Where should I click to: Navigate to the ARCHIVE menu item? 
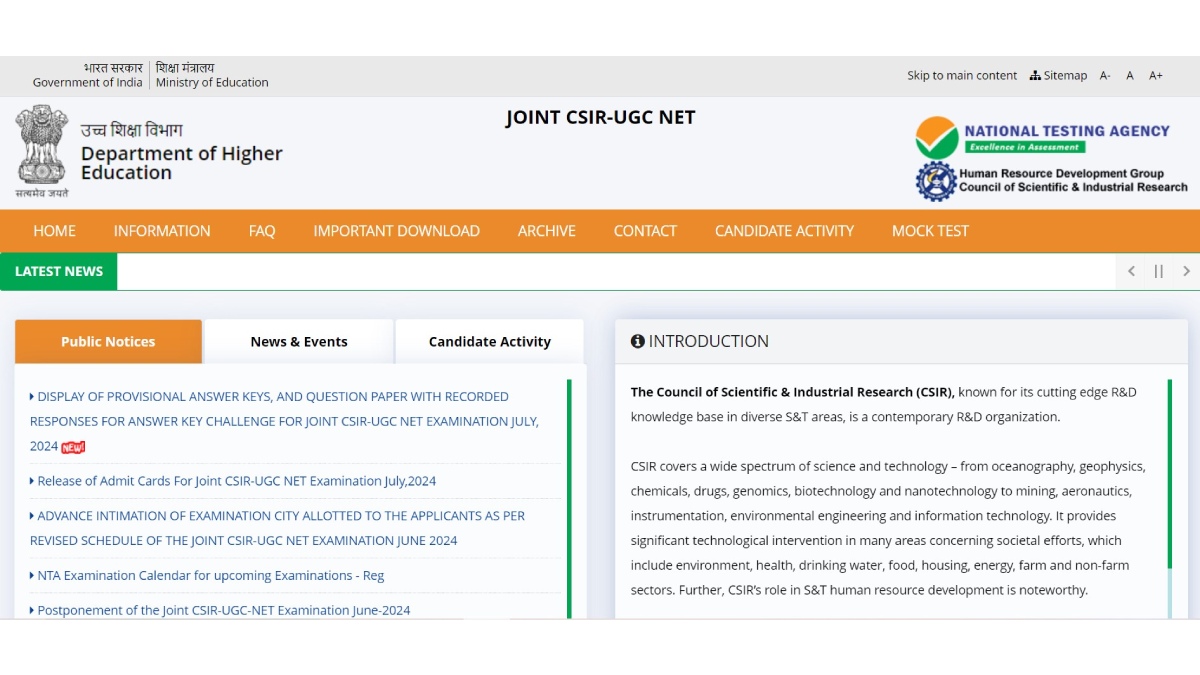[x=546, y=231]
